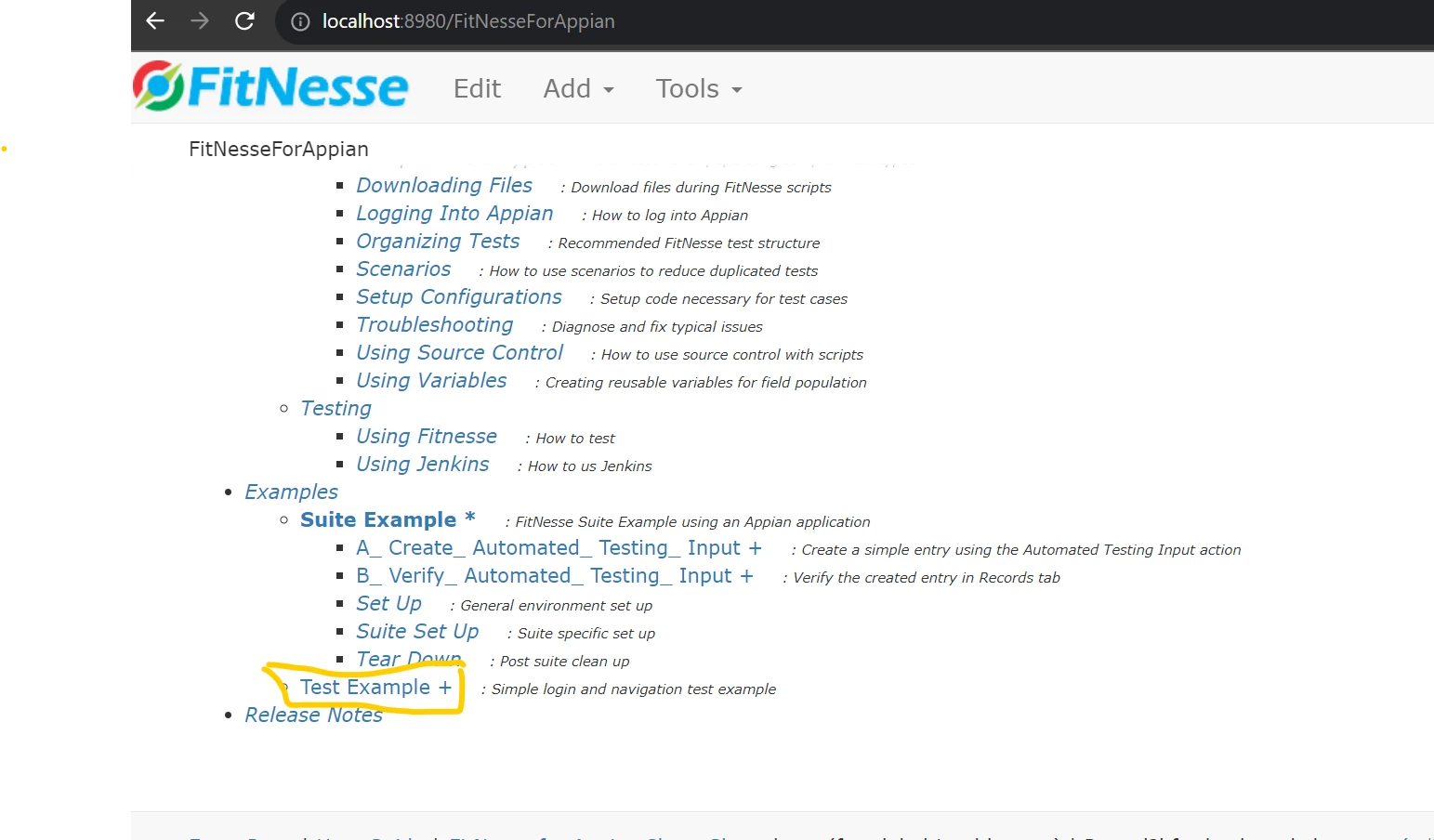Click 'How to use source control with scripts'
The width and height of the screenshot is (1434, 840).
pyautogui.click(x=732, y=355)
